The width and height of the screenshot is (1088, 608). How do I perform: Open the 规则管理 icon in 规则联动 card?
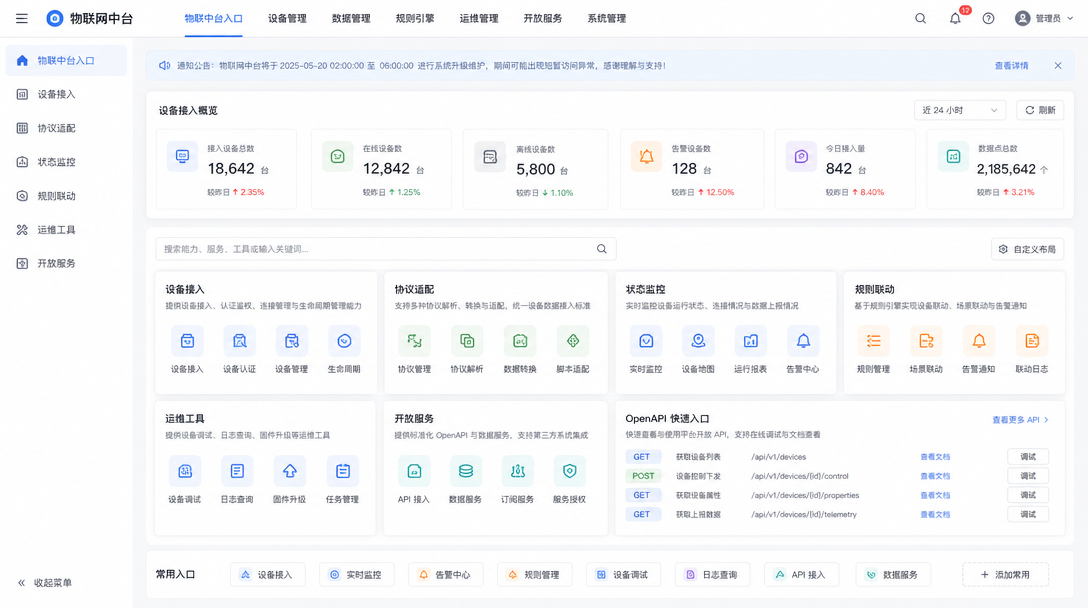pos(874,341)
